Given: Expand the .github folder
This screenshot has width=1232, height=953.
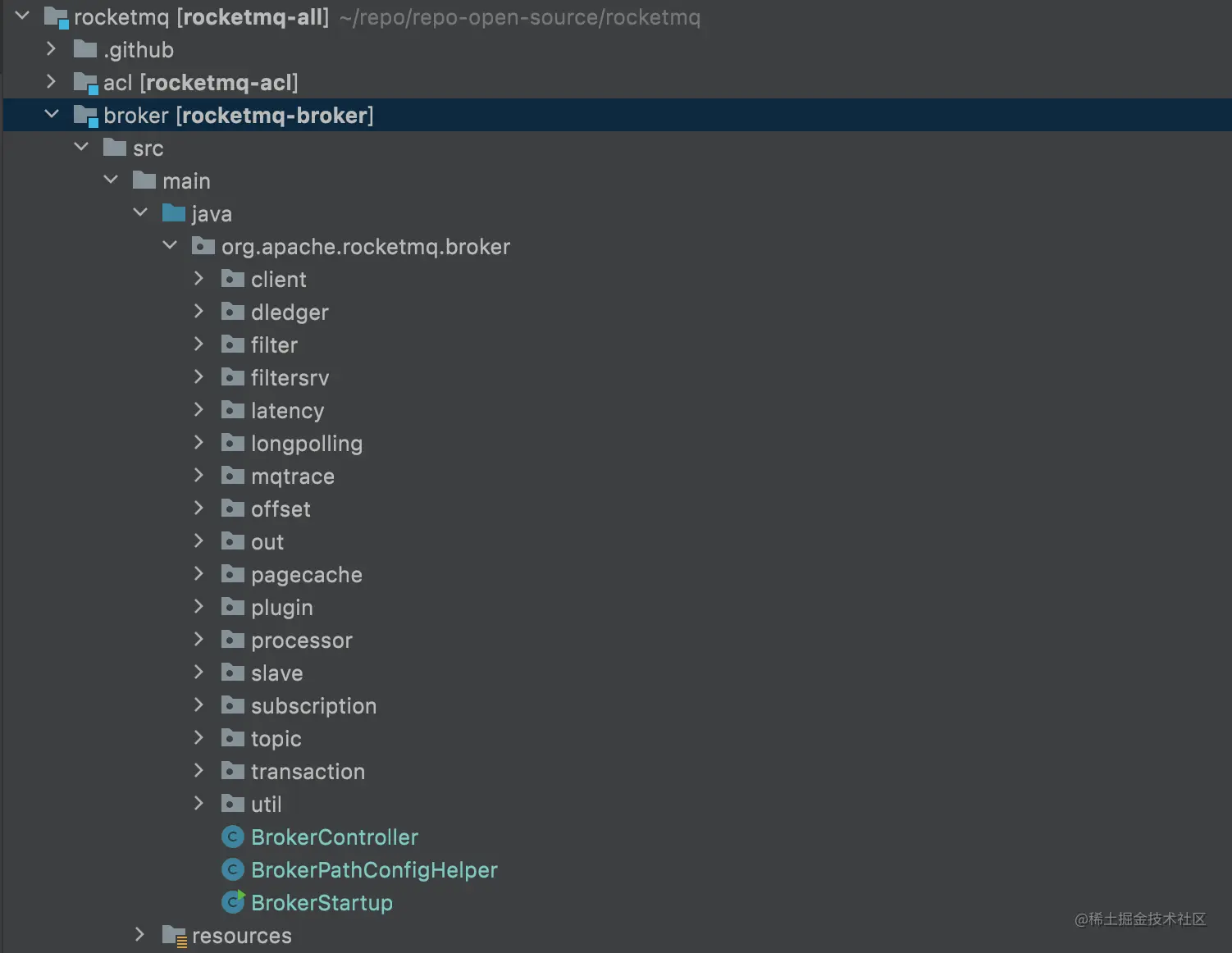Looking at the screenshot, I should 52,49.
